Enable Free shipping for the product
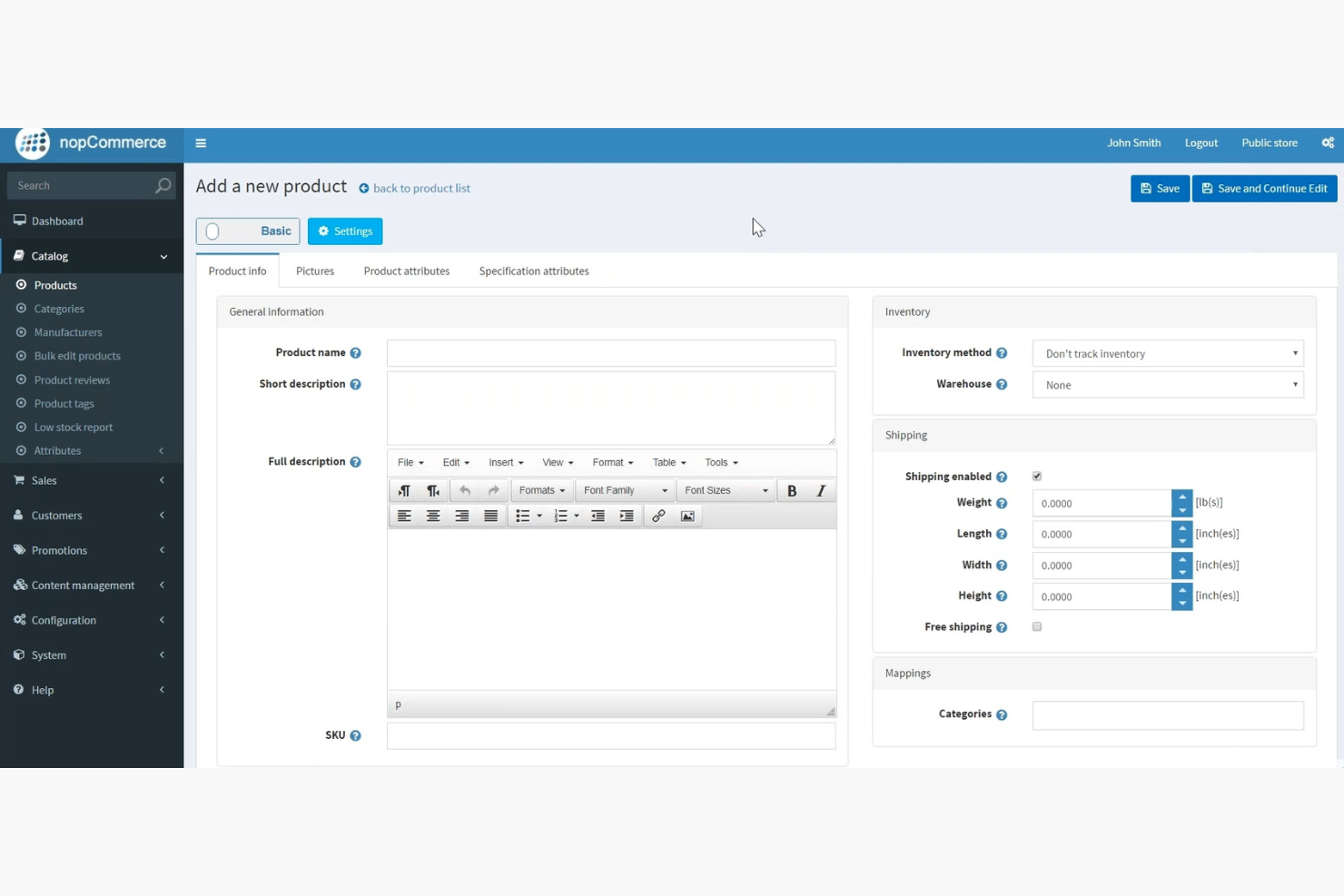Viewport: 1344px width, 896px height. coord(1036,626)
